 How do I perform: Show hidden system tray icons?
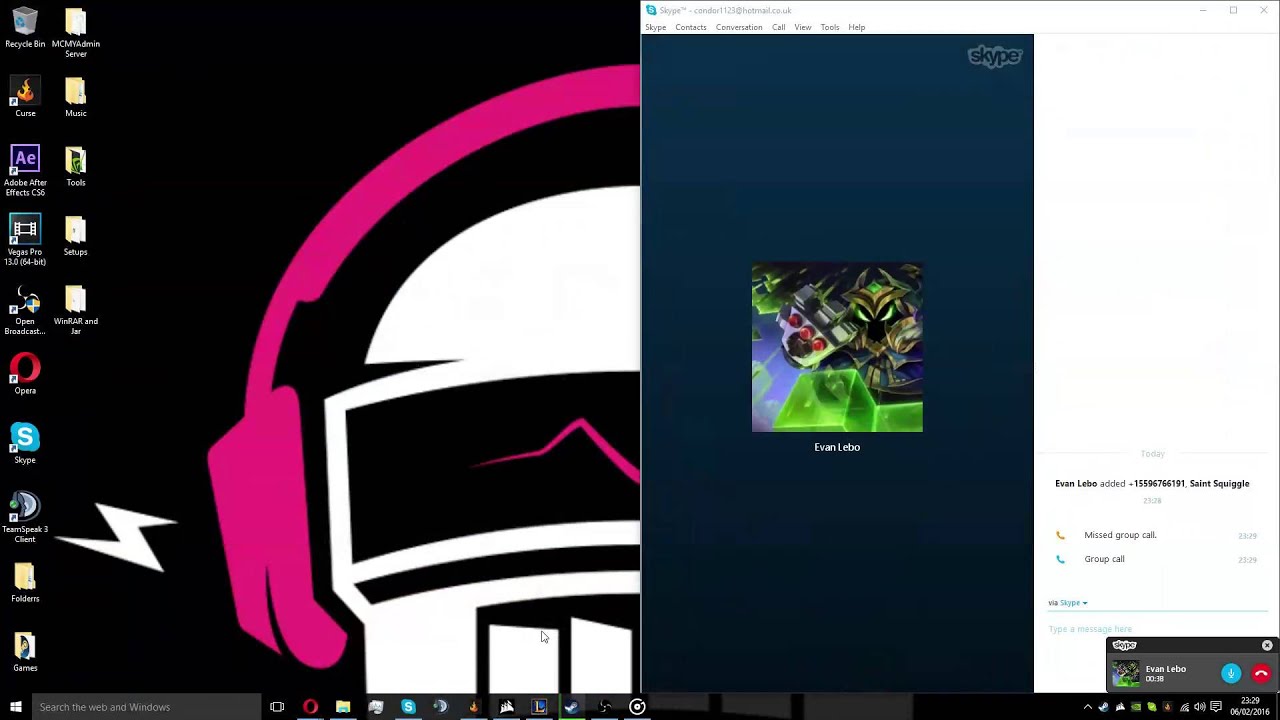click(x=1088, y=707)
